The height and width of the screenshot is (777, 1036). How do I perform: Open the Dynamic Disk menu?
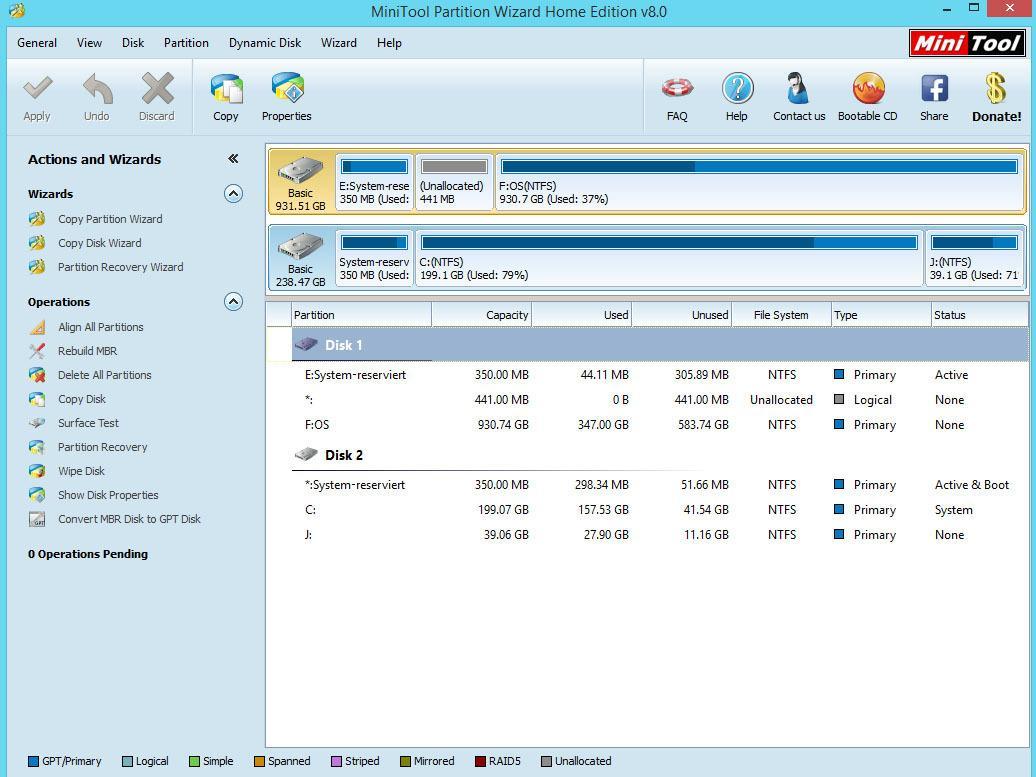(x=265, y=43)
